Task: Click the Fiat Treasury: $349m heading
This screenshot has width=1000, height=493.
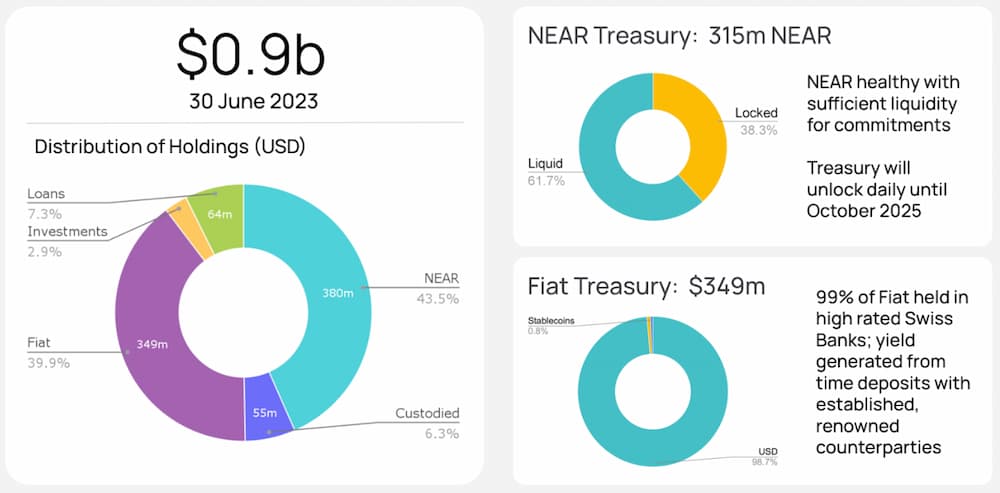Action: point(646,286)
